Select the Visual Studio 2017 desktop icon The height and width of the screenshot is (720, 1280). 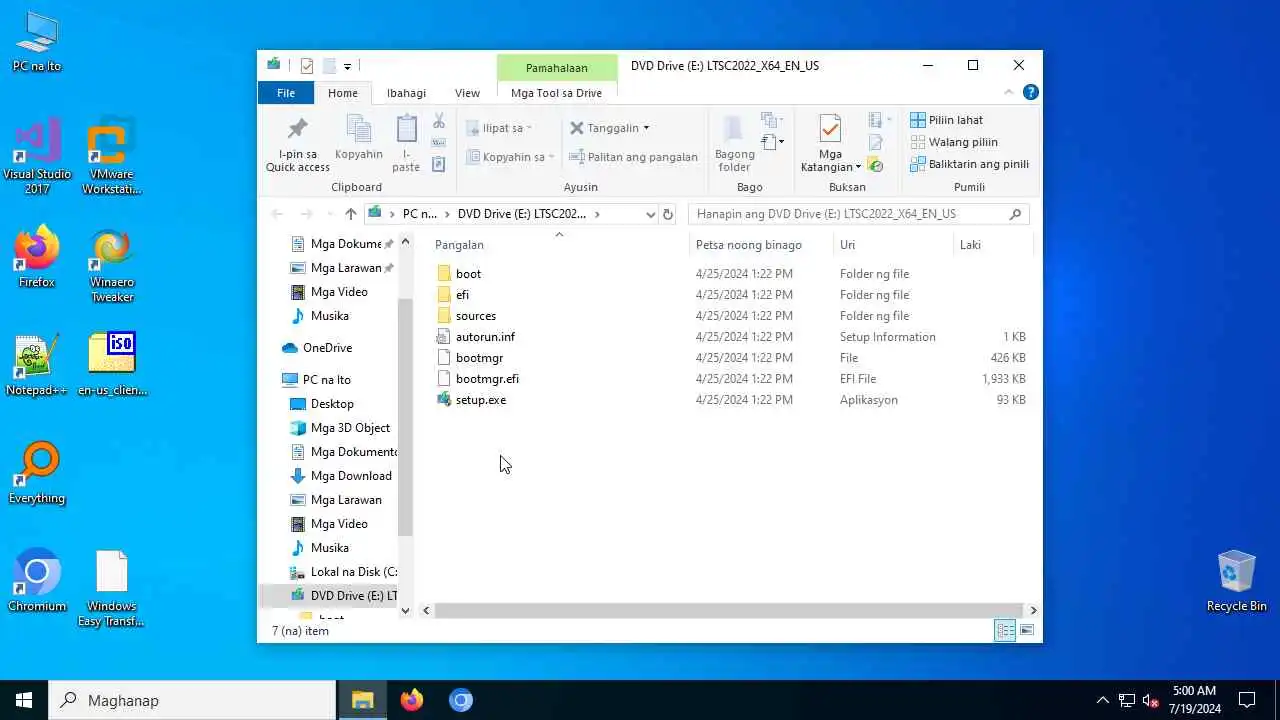coord(37,156)
